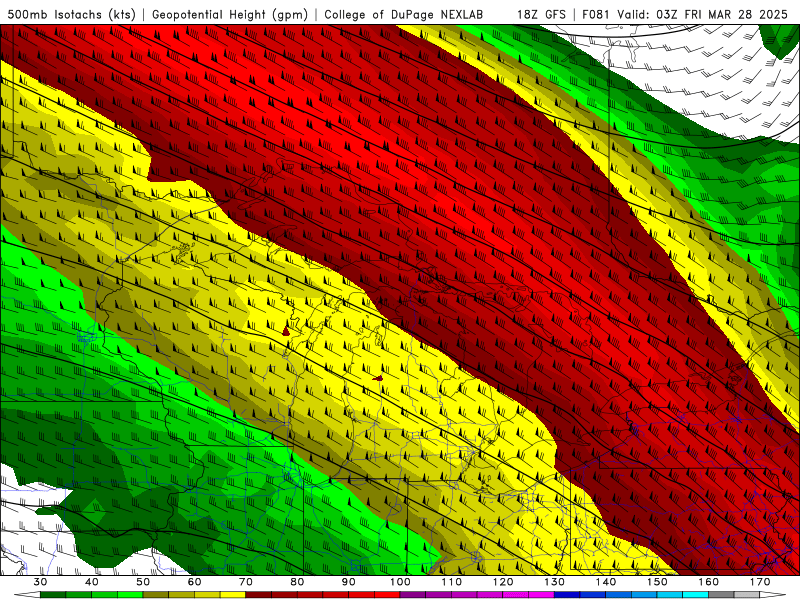Image resolution: width=800 pixels, height=600 pixels.
Task: Click the legend label "80"
Action: tap(297, 582)
